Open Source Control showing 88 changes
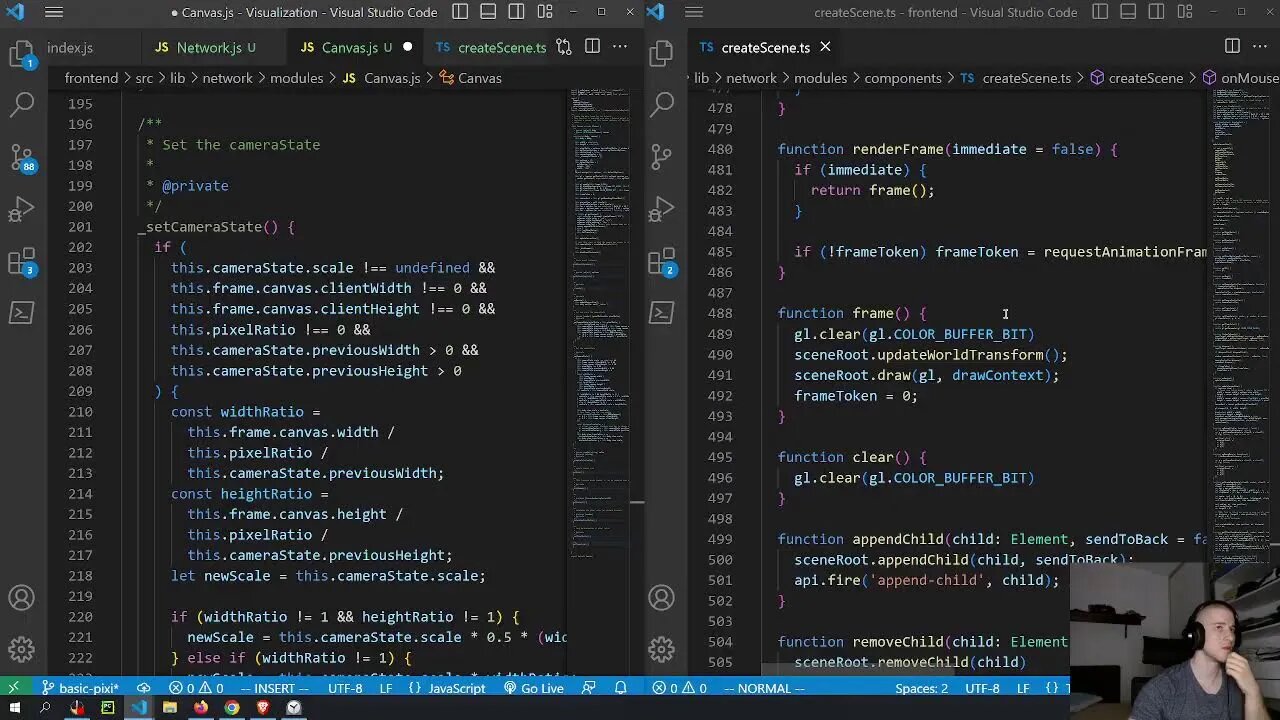The image size is (1280, 720). [x=22, y=158]
